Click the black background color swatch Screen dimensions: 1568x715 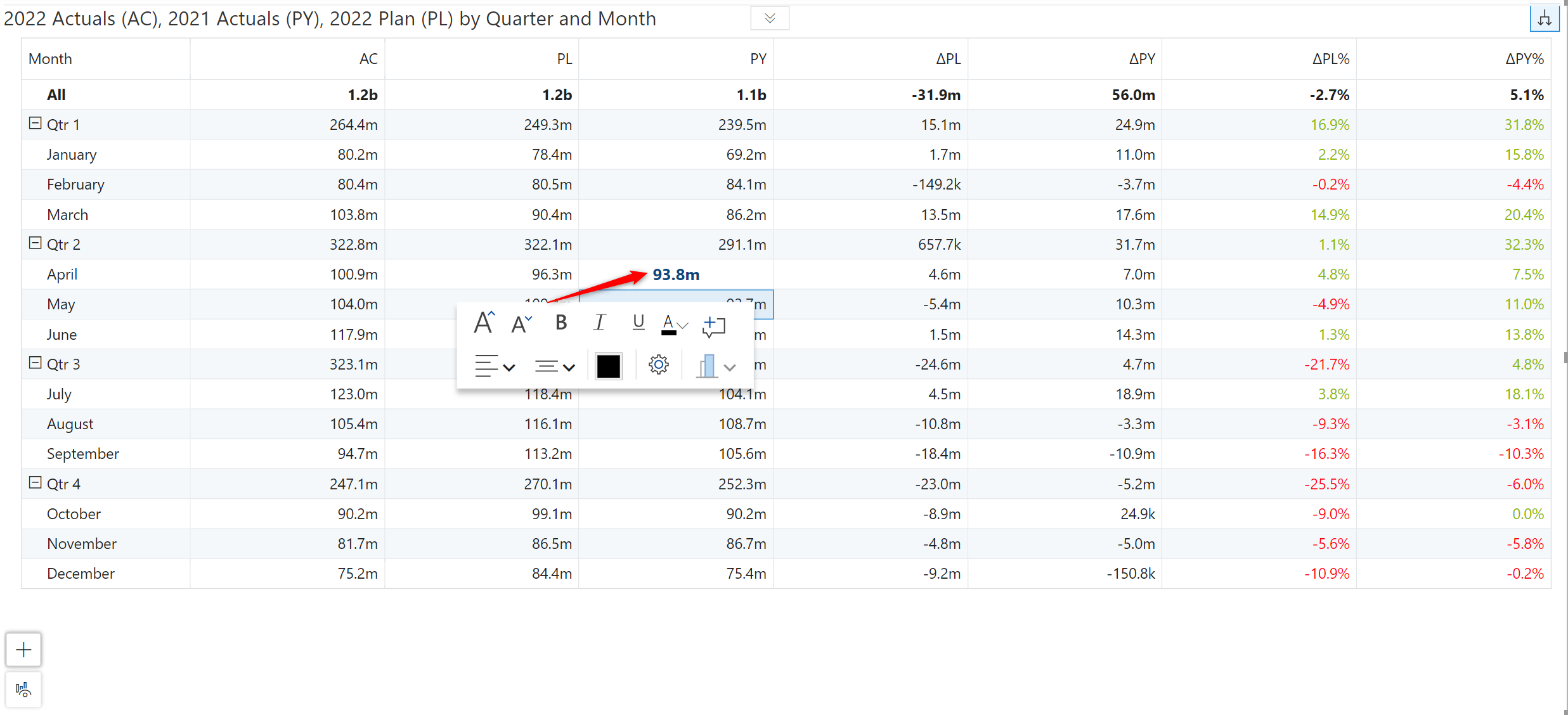(608, 366)
